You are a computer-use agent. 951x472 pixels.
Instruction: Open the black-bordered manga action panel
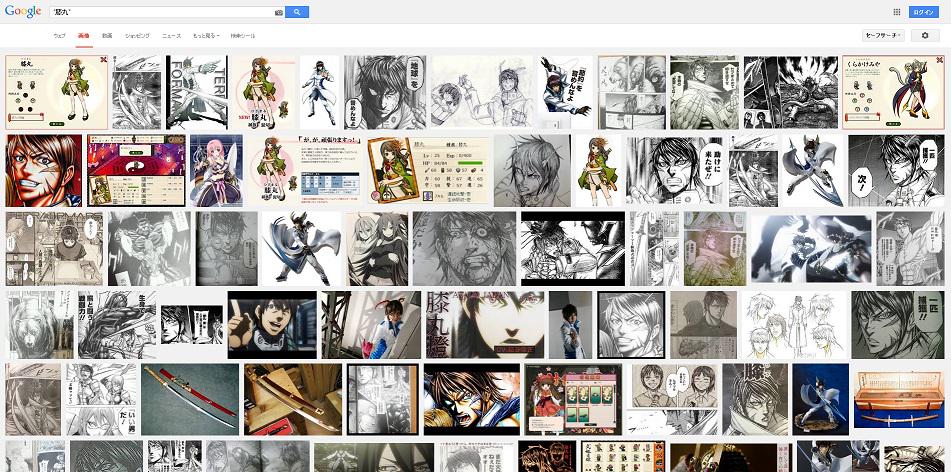tap(573, 249)
